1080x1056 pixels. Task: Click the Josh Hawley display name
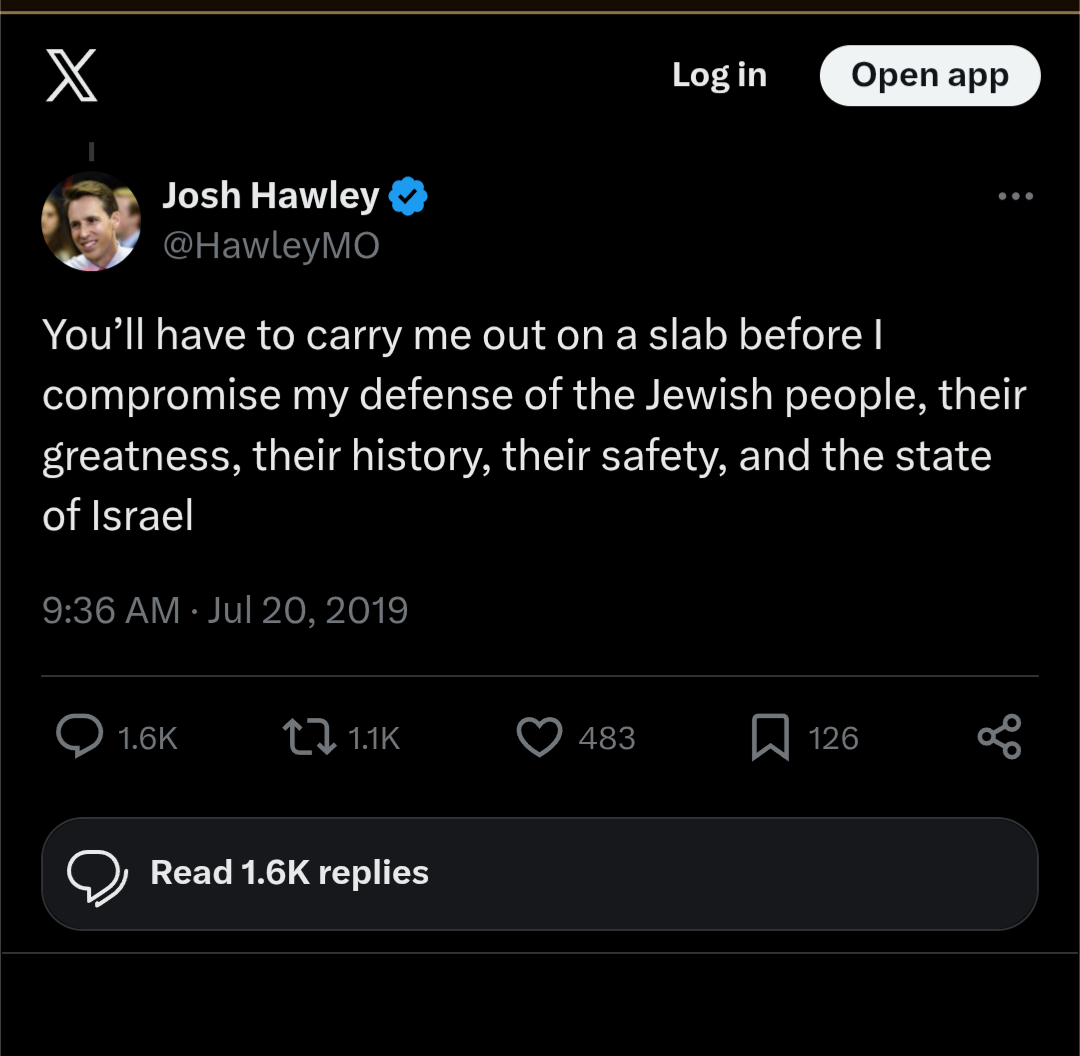click(270, 196)
